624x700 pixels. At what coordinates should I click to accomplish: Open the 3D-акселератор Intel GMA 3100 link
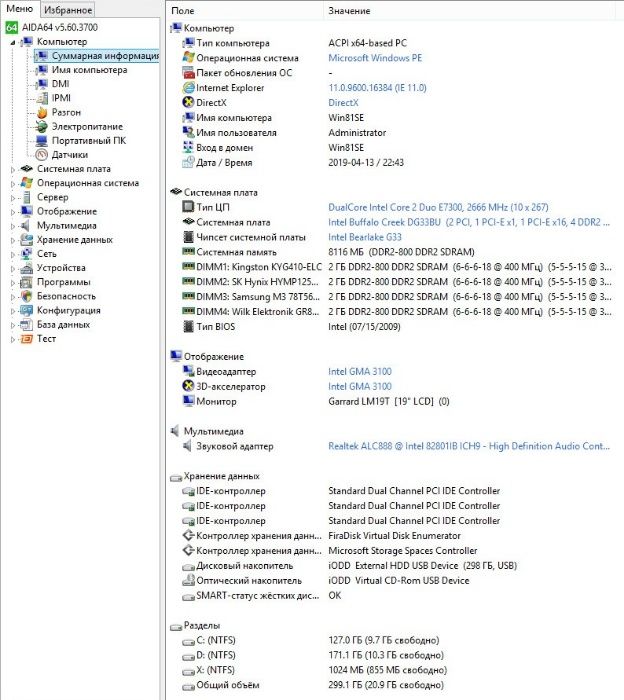click(x=360, y=386)
